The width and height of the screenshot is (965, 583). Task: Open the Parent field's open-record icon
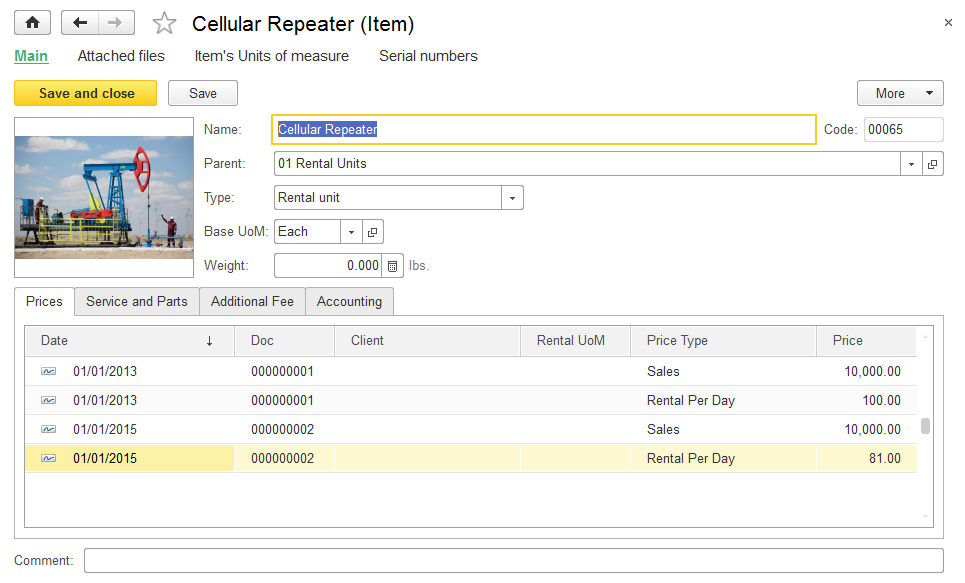(x=933, y=164)
